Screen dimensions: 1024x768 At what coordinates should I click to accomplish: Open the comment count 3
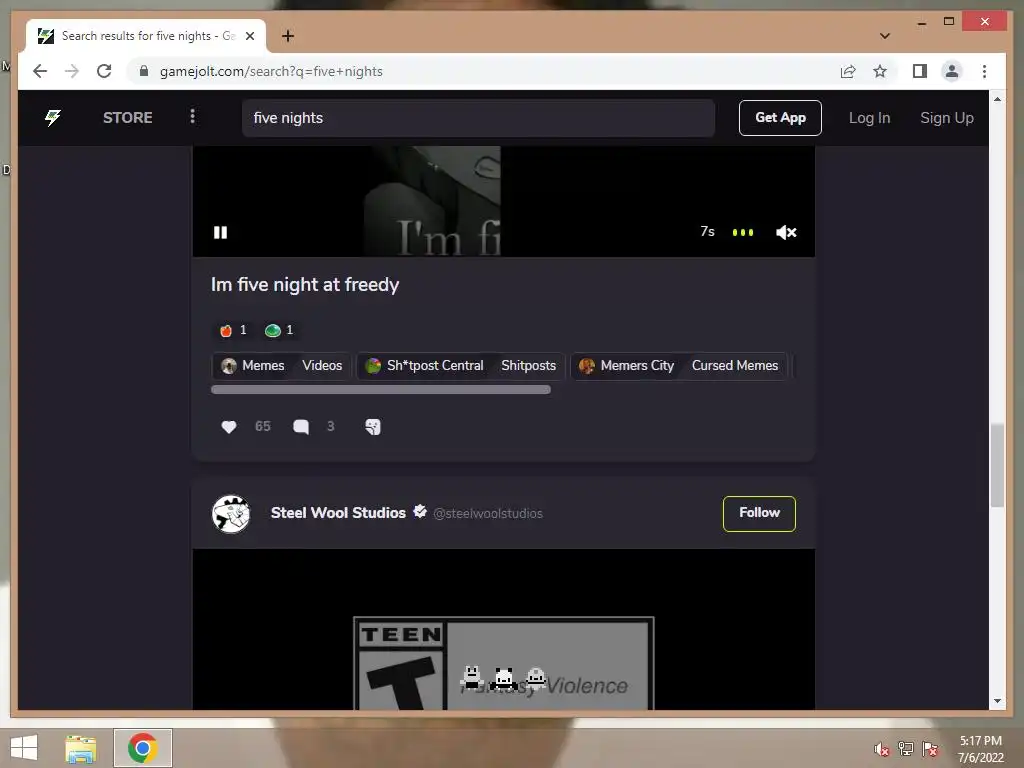click(x=330, y=426)
